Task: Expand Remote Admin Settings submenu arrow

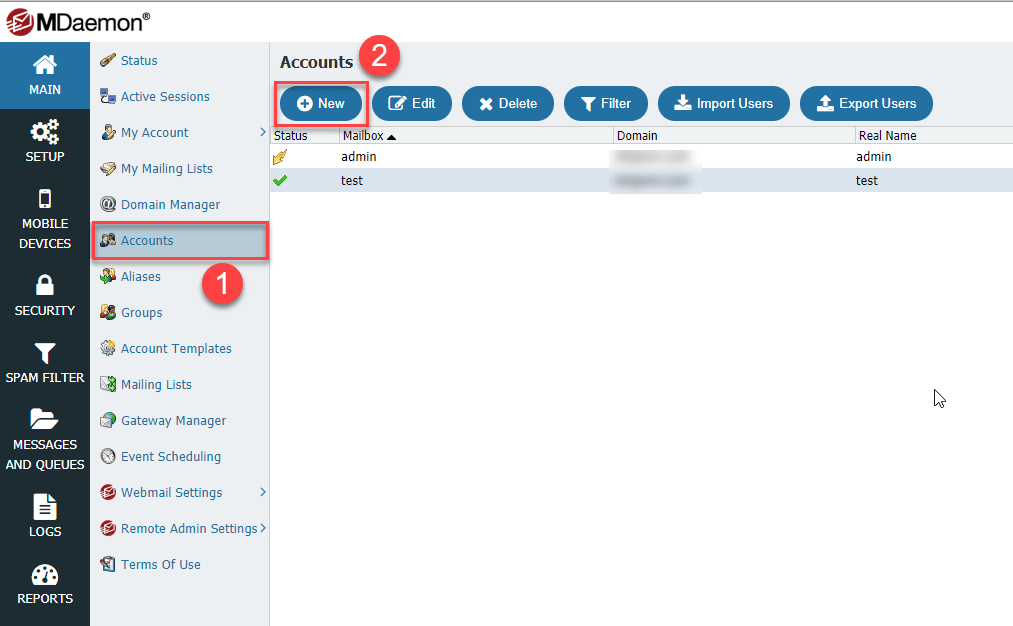Action: [x=263, y=528]
